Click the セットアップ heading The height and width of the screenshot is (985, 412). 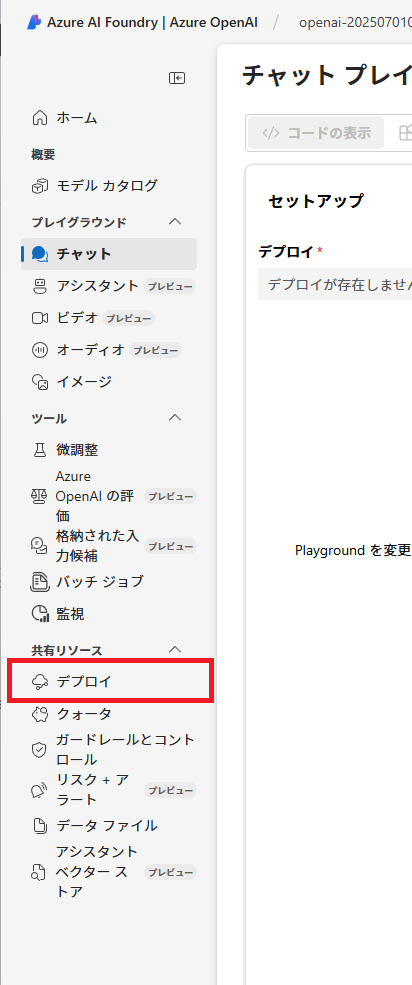pos(316,202)
